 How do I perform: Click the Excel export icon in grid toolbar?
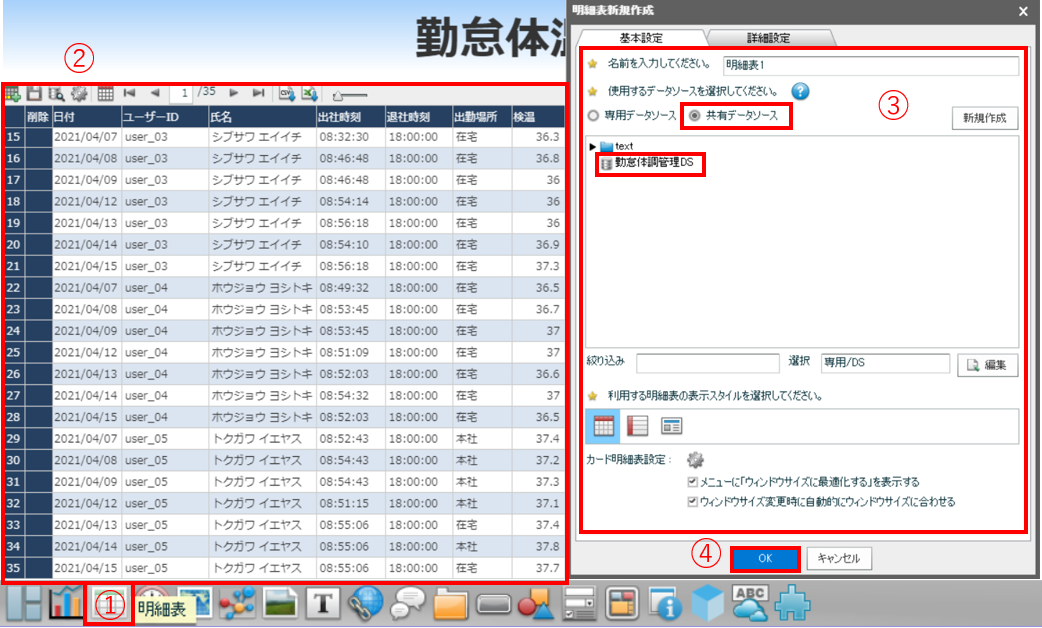tap(310, 93)
